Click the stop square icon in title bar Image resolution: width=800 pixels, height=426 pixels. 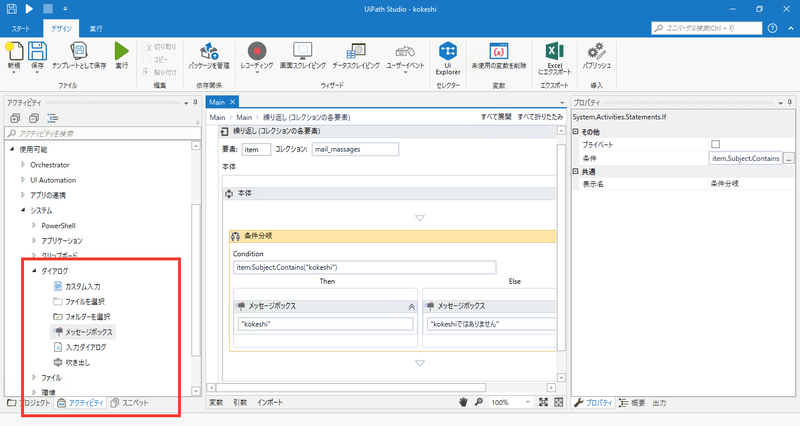click(47, 9)
